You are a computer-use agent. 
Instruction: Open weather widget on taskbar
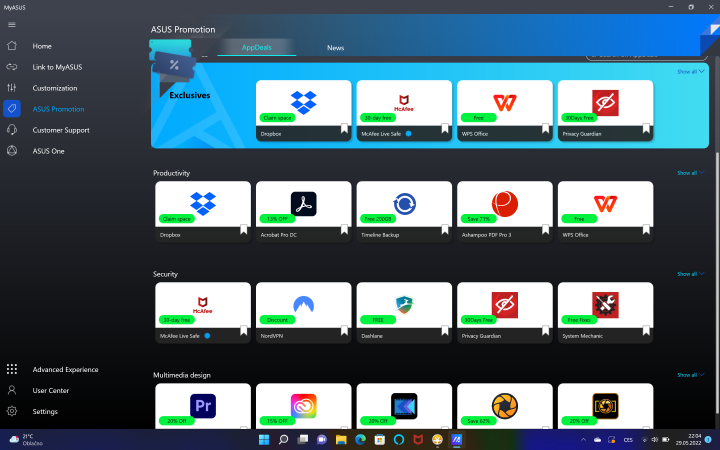(26, 440)
